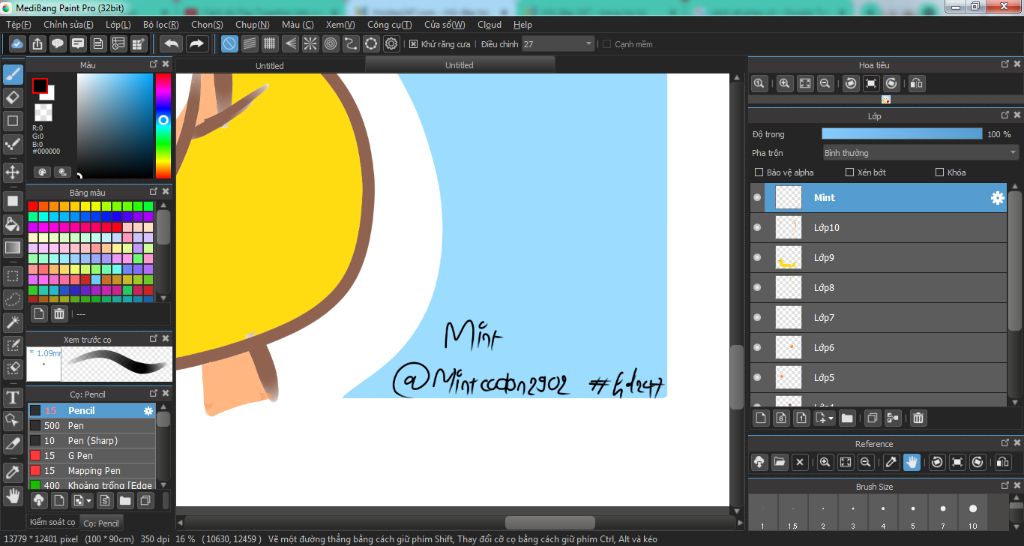This screenshot has height=546, width=1024.
Task: Open snap settings gear in toolbar
Action: [391, 44]
